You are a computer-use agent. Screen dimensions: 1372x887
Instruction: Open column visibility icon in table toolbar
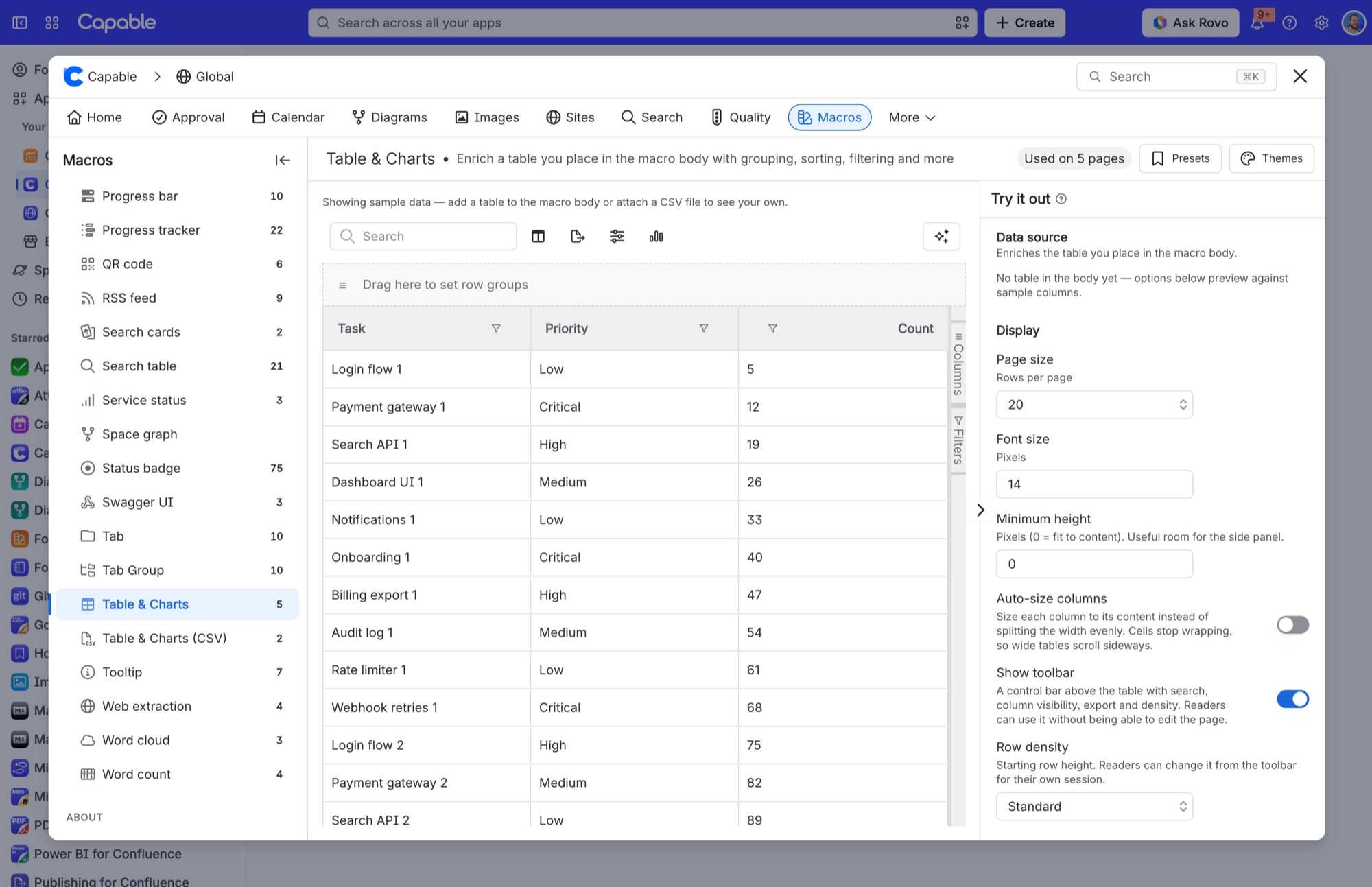coord(539,237)
